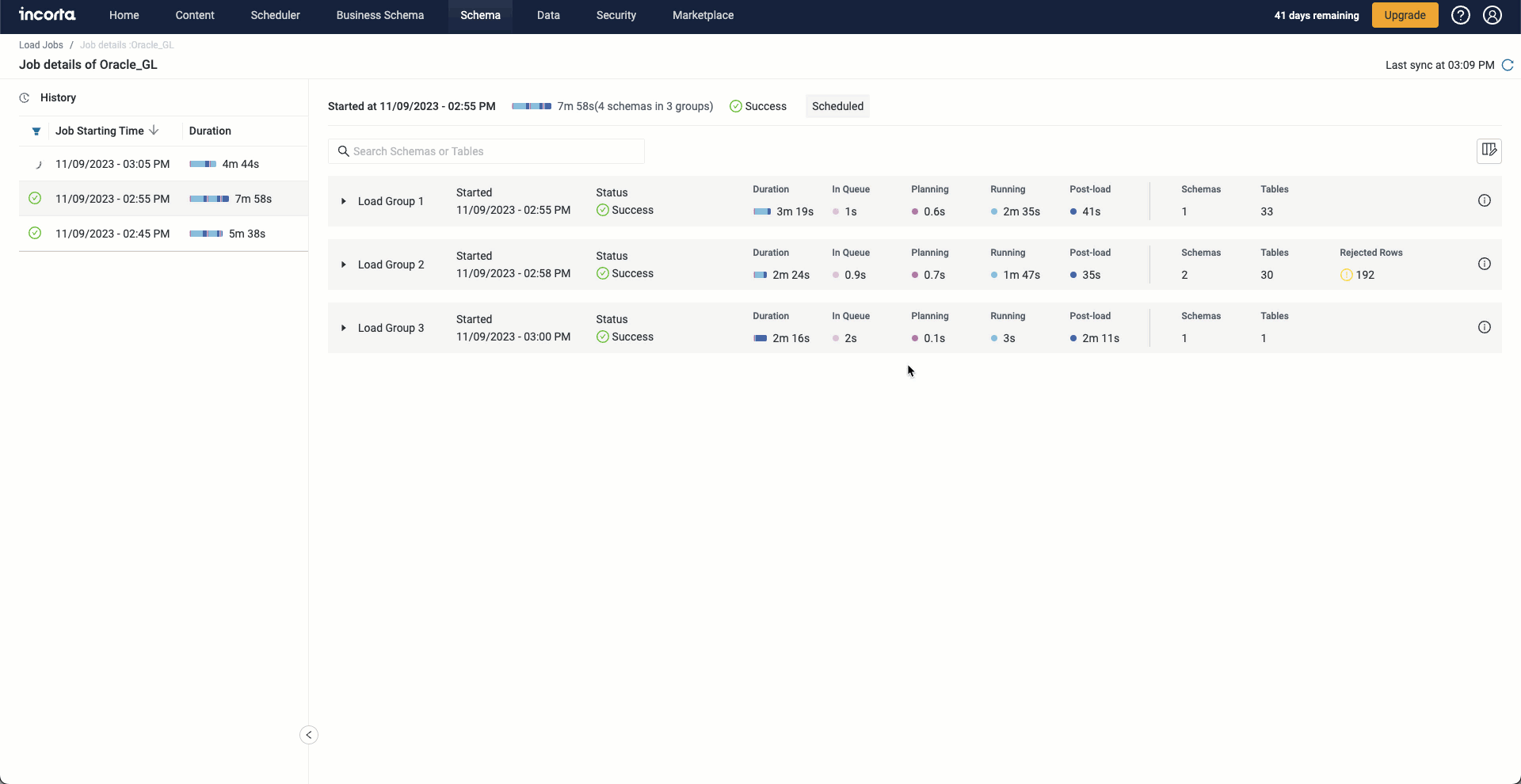Click Load Group 3 in queue 2s
1521x784 pixels.
850,338
